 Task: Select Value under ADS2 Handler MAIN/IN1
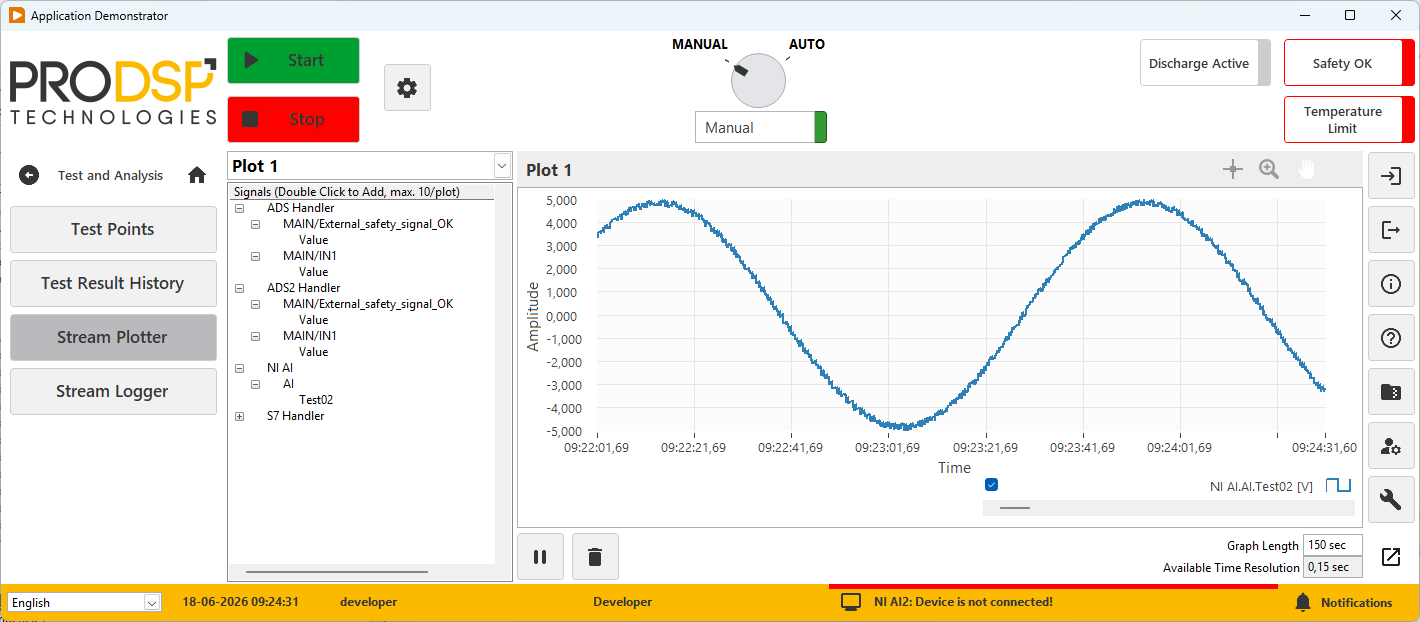coord(313,352)
